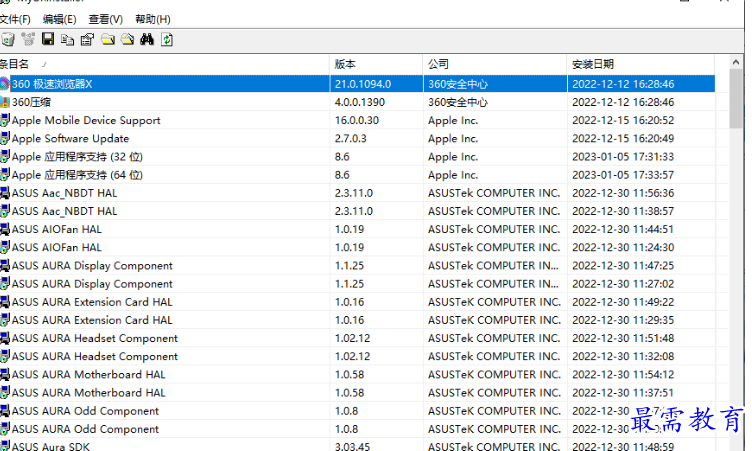
Task: Open the 文件(F) menu
Action: click(x=15, y=19)
